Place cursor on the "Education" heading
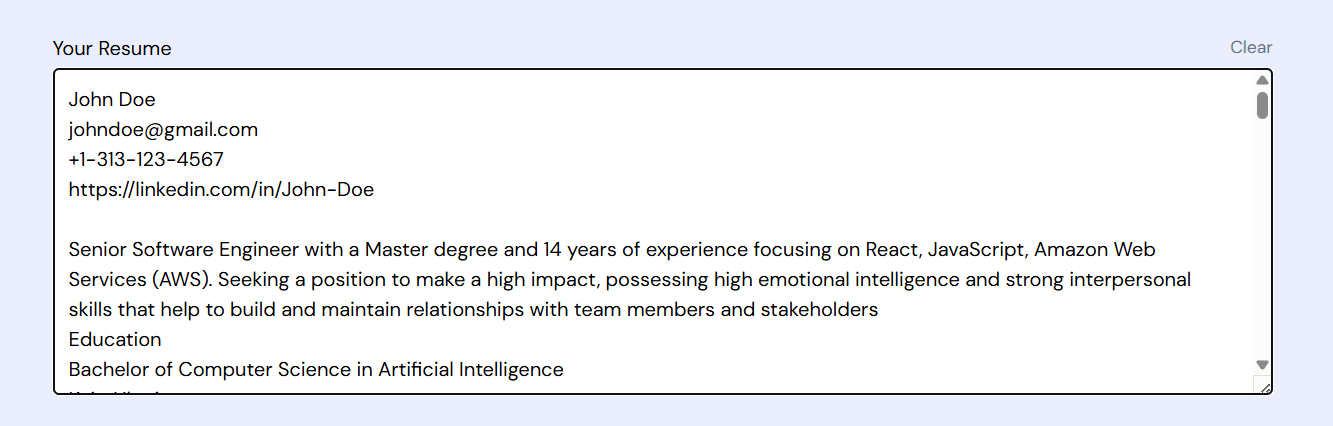The image size is (1333, 426). tap(115, 340)
